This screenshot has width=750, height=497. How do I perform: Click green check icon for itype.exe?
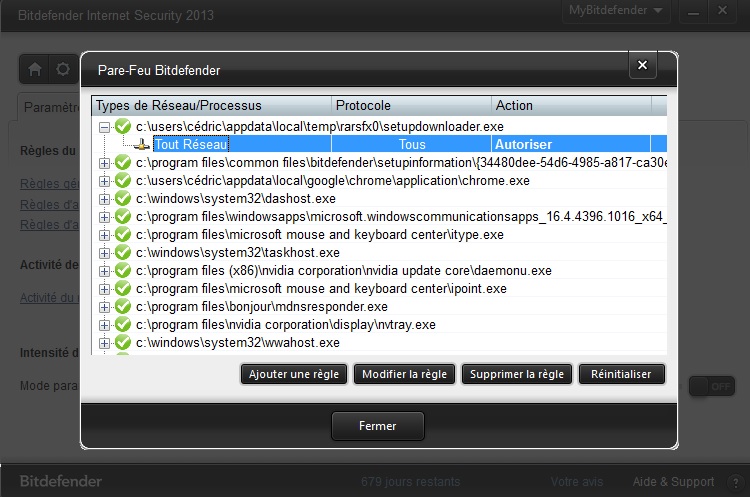(x=123, y=234)
